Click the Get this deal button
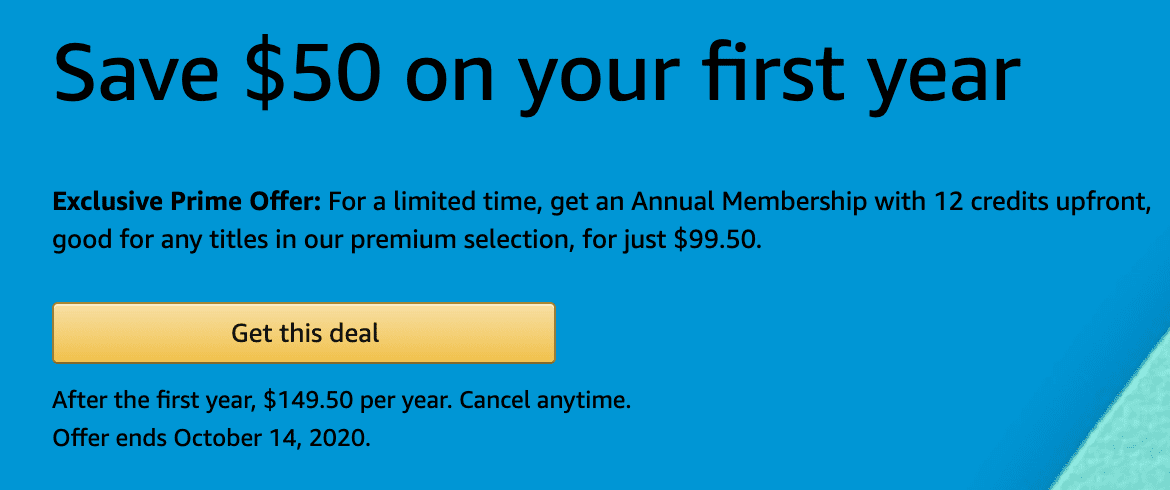 [x=304, y=333]
